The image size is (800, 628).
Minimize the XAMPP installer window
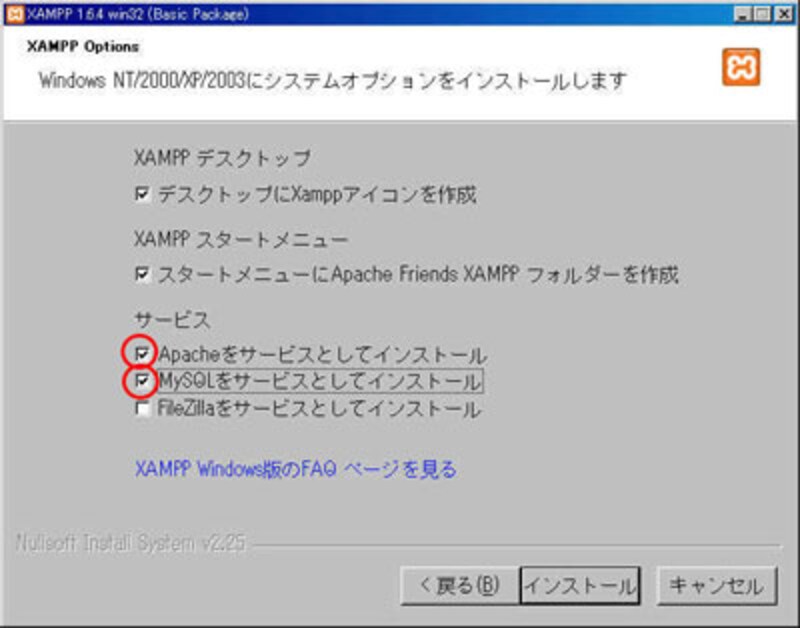tap(742, 14)
